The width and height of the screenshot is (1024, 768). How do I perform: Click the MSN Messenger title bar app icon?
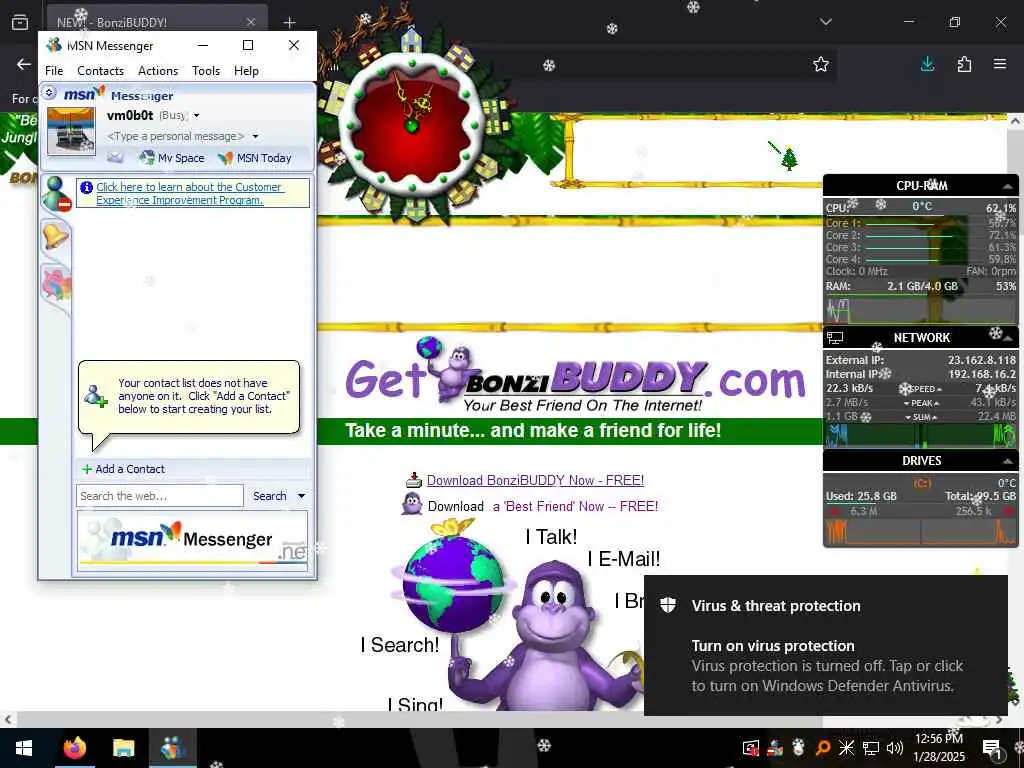pos(54,45)
